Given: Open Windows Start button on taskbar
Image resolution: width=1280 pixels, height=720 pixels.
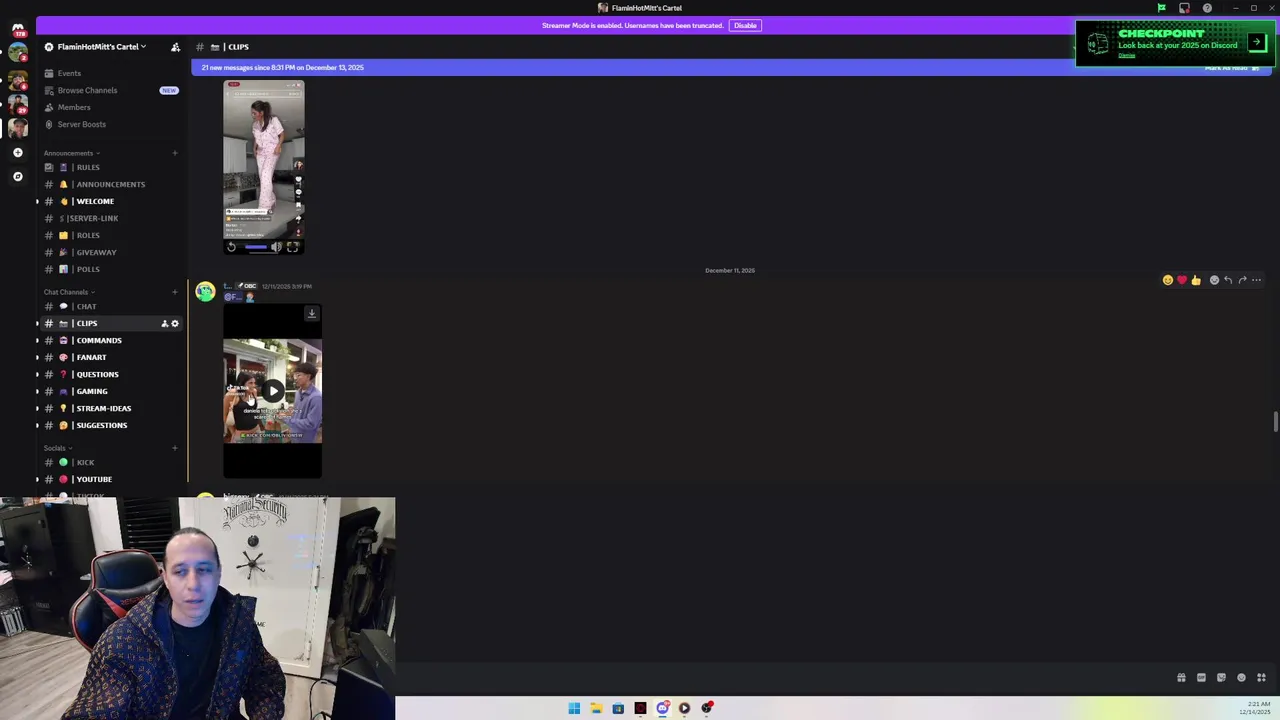Looking at the screenshot, I should [574, 708].
